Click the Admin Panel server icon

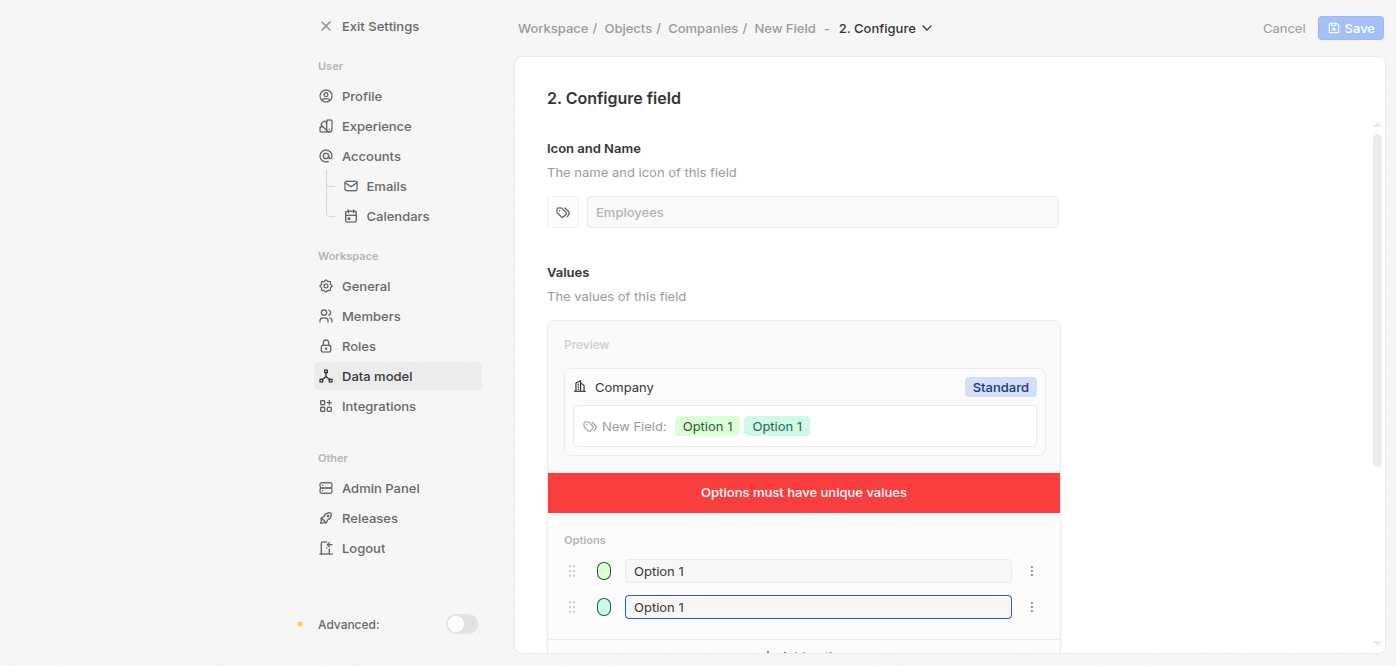point(326,489)
